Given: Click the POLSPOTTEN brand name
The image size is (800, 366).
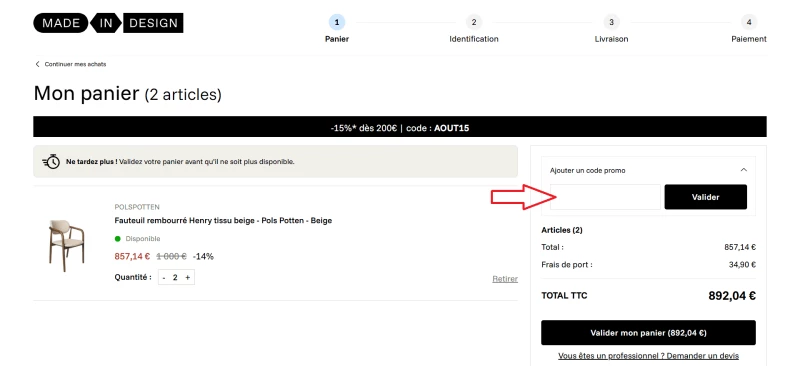Looking at the screenshot, I should (137, 207).
